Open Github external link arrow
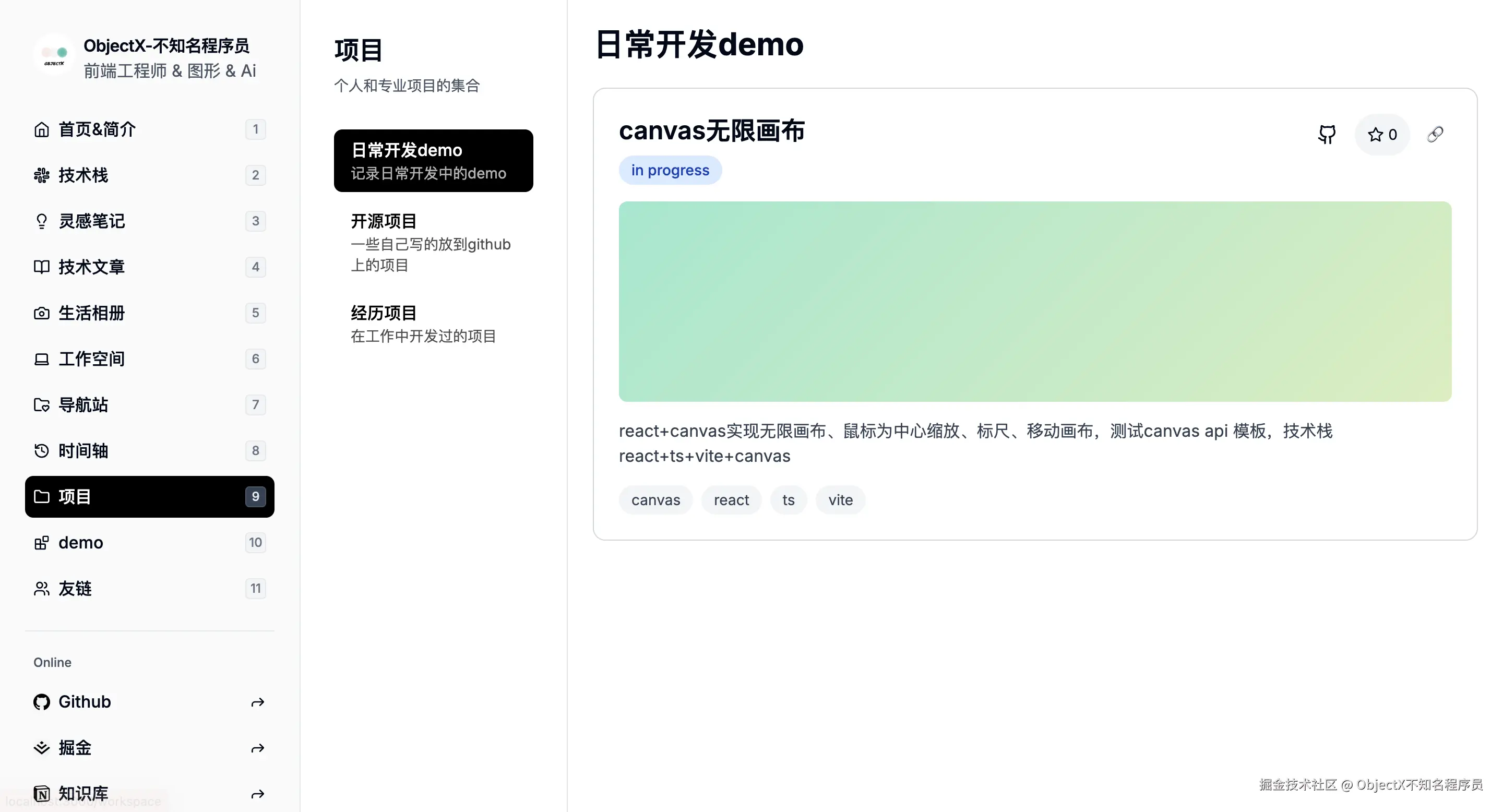 (257, 702)
